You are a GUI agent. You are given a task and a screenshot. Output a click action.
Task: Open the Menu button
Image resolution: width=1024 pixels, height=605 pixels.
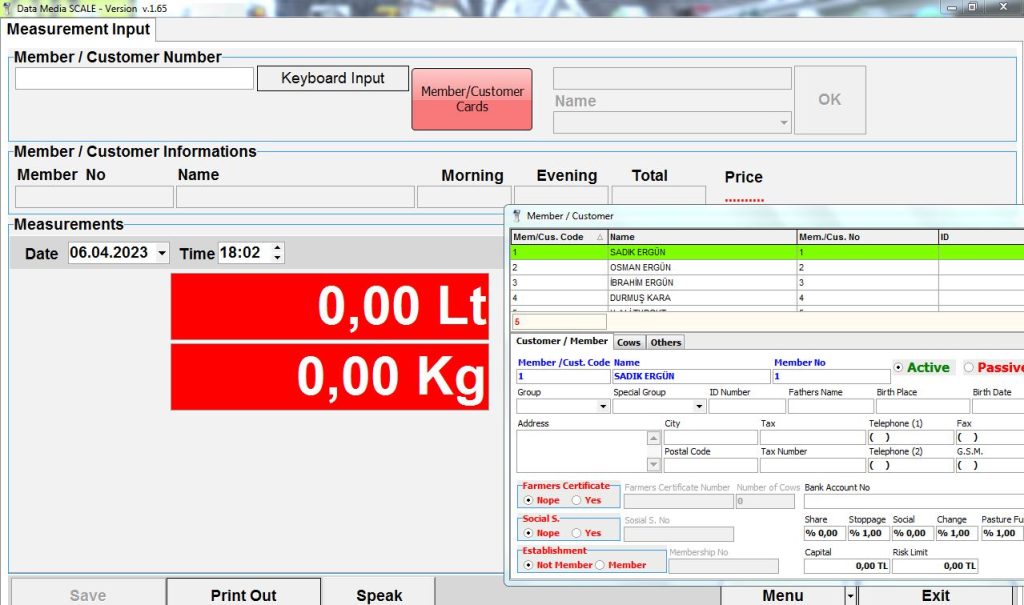tap(782, 596)
